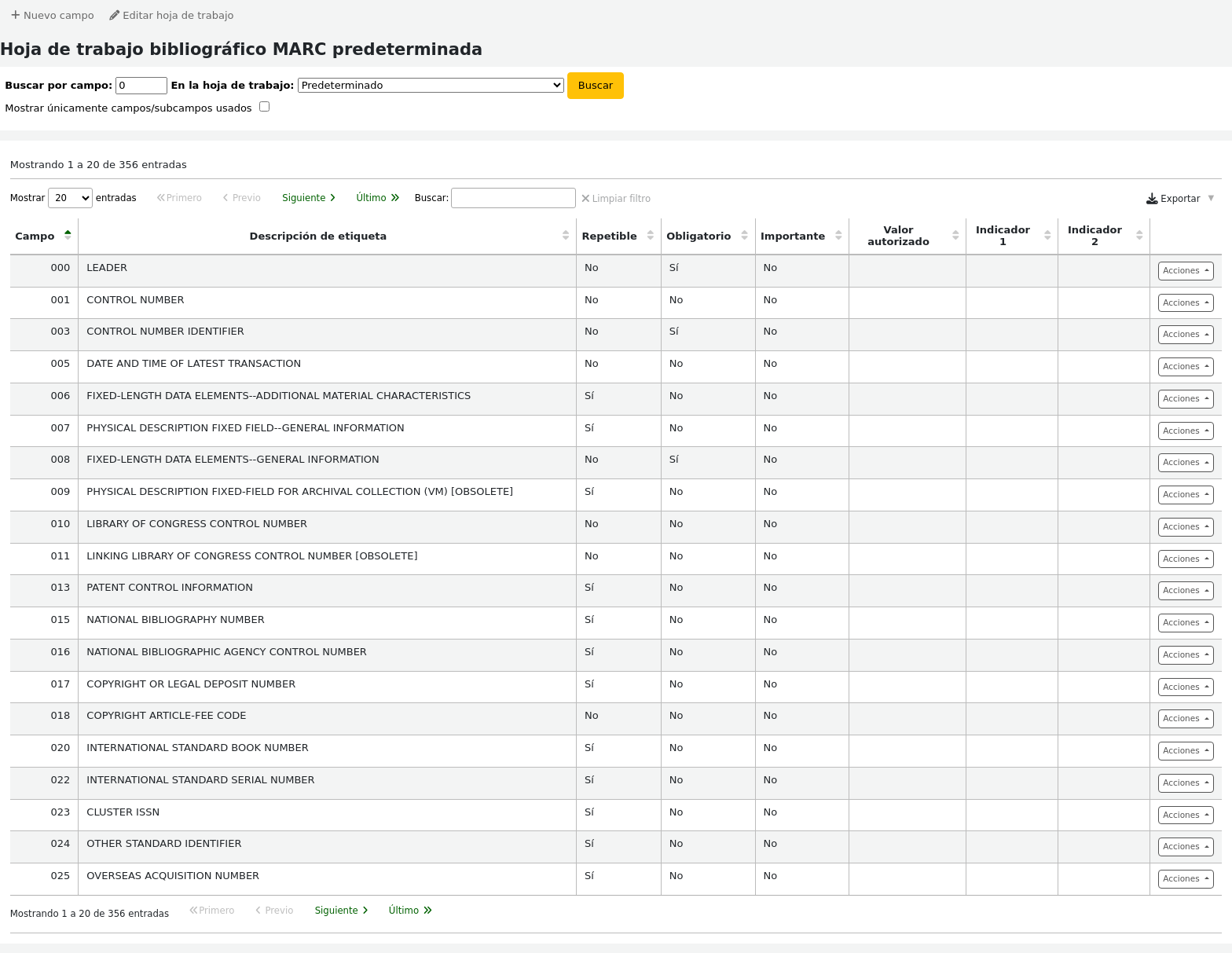1232x953 pixels.
Task: Toggle Mostrar únicamente campos/subcampos usados checkbox
Action: click(x=265, y=107)
